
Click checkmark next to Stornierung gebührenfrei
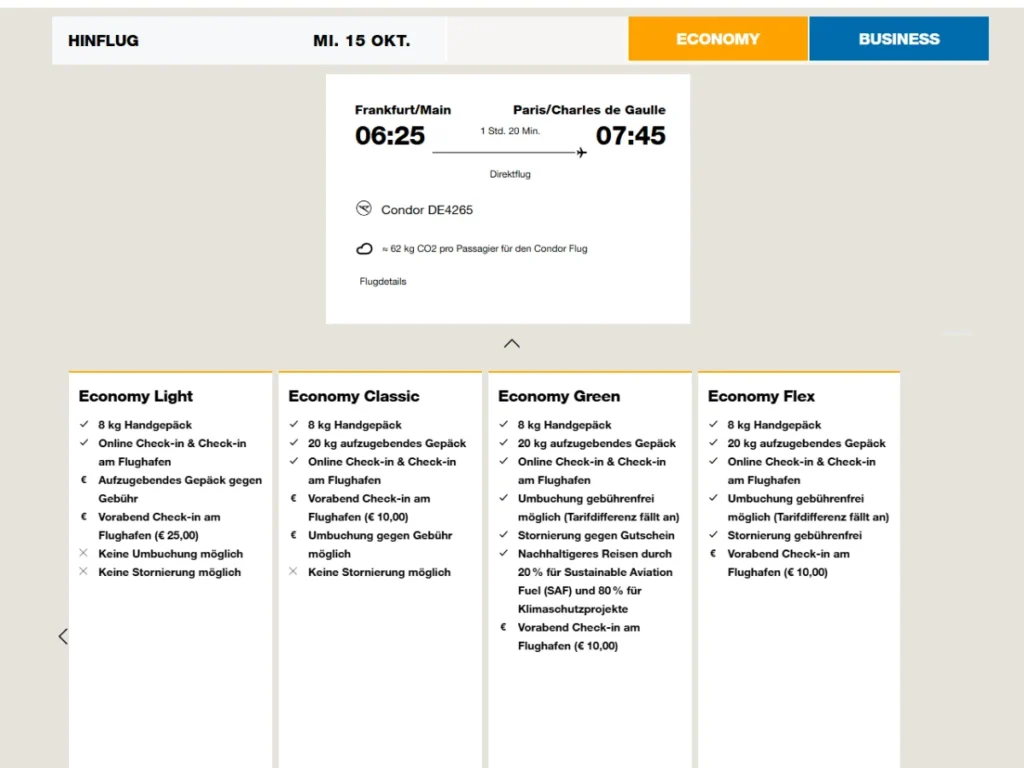[714, 535]
